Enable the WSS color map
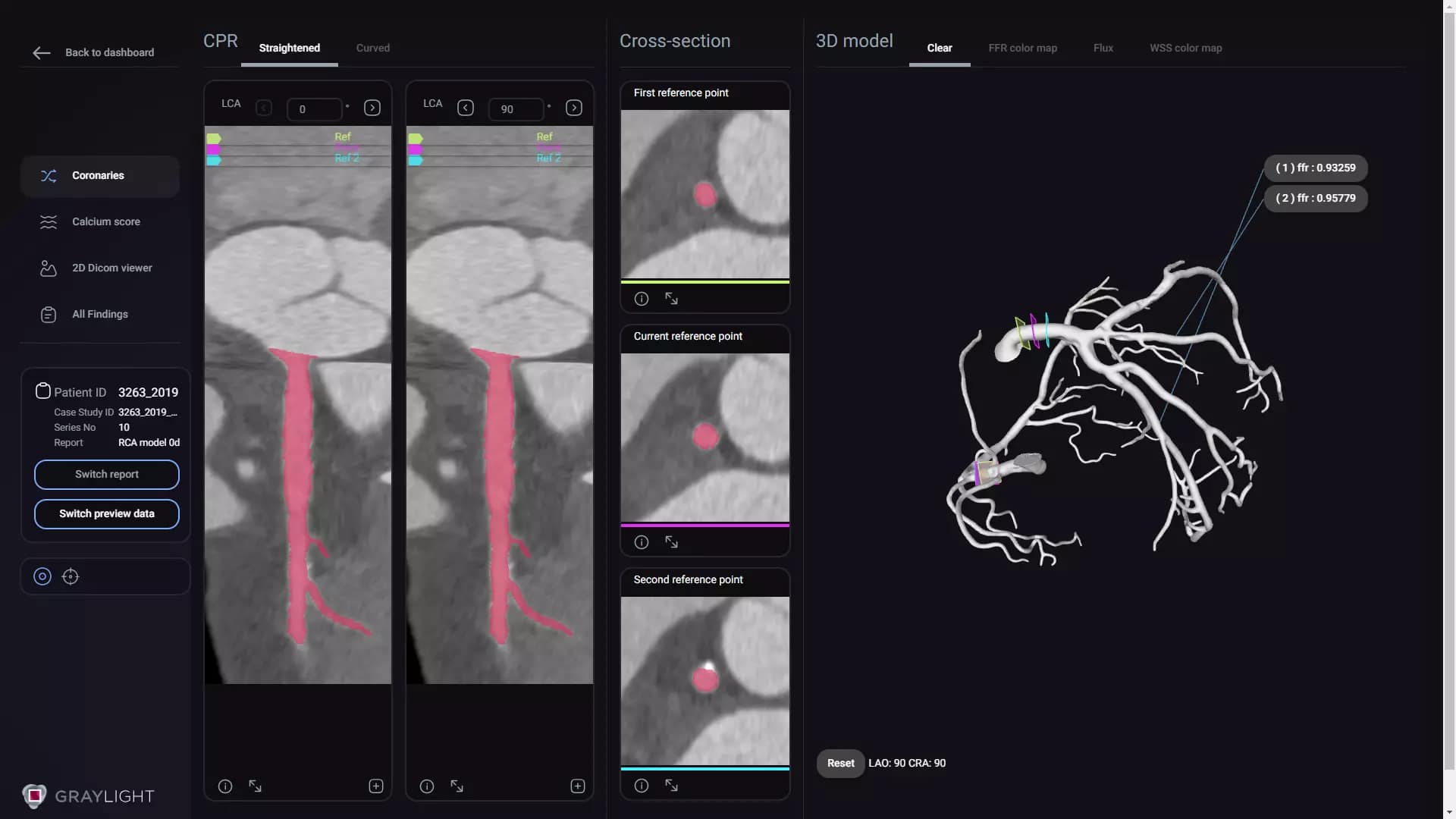This screenshot has height=819, width=1456. (1186, 48)
